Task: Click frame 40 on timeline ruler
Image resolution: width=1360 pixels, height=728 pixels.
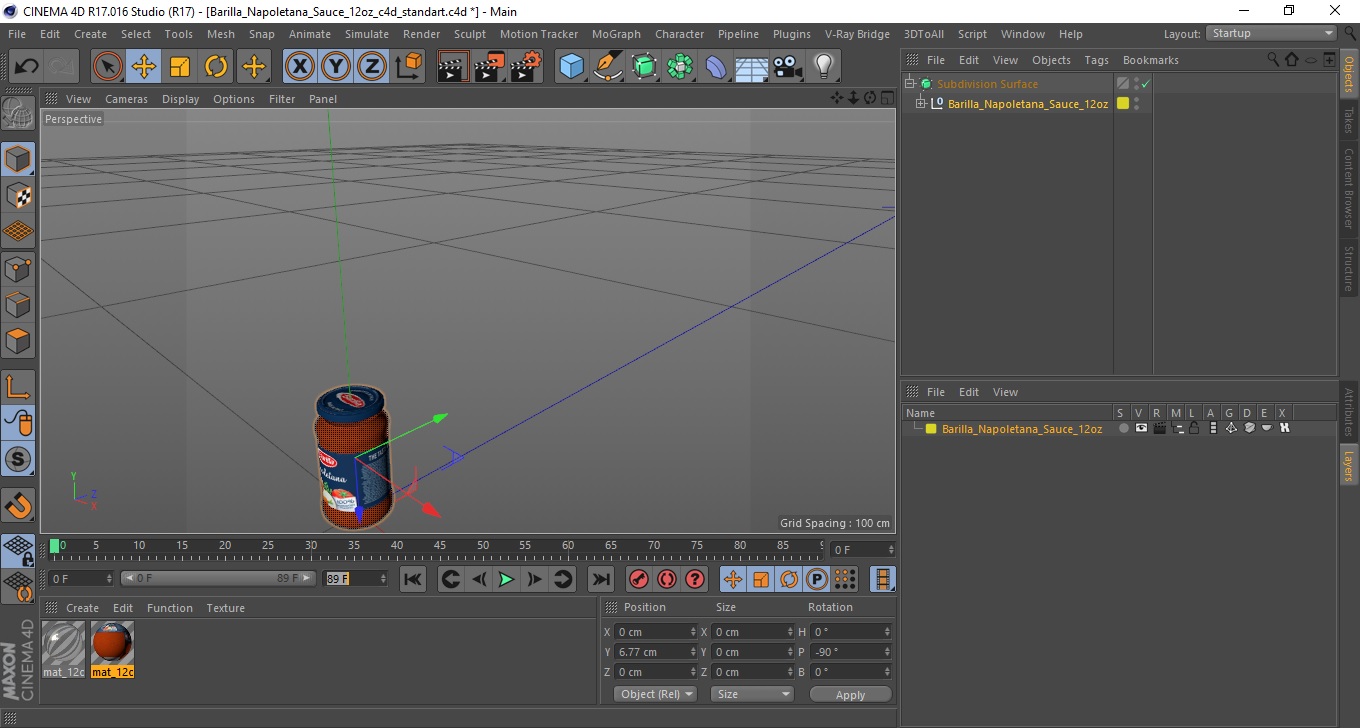Action: (x=397, y=546)
